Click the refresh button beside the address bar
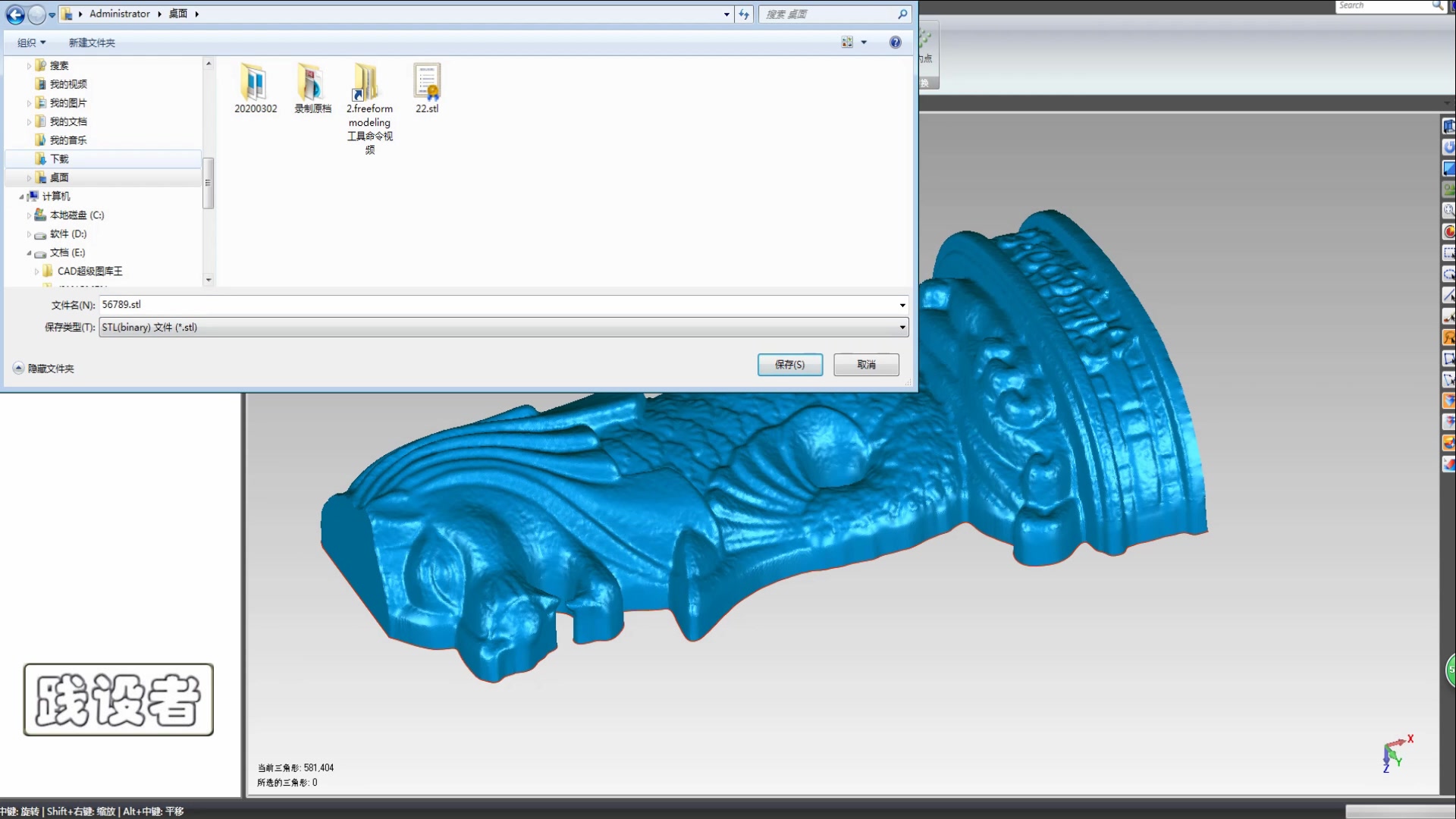1456x819 pixels. [744, 14]
